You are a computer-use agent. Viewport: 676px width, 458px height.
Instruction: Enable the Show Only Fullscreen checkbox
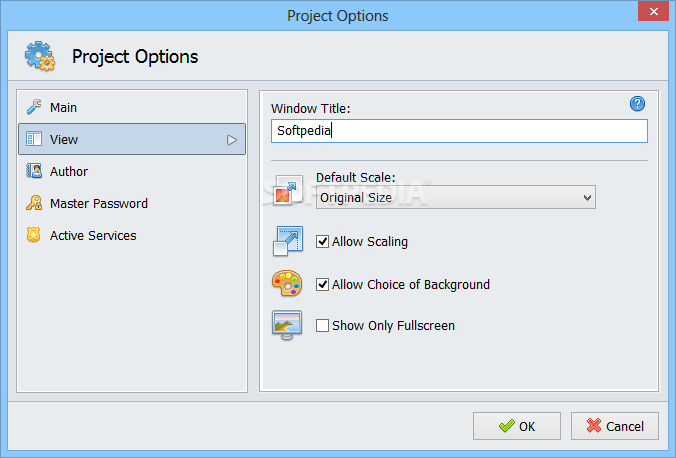pyautogui.click(x=322, y=325)
